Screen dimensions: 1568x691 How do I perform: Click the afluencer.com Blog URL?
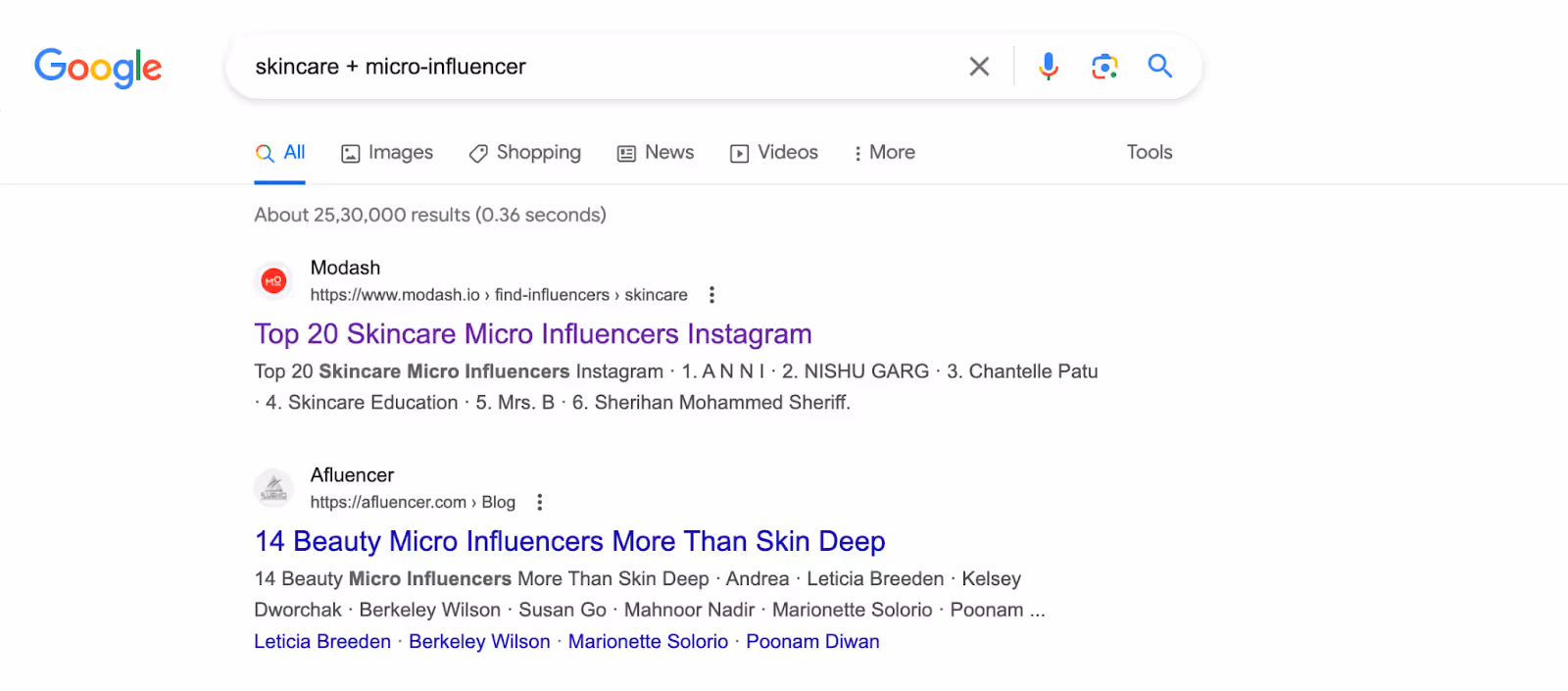(413, 502)
